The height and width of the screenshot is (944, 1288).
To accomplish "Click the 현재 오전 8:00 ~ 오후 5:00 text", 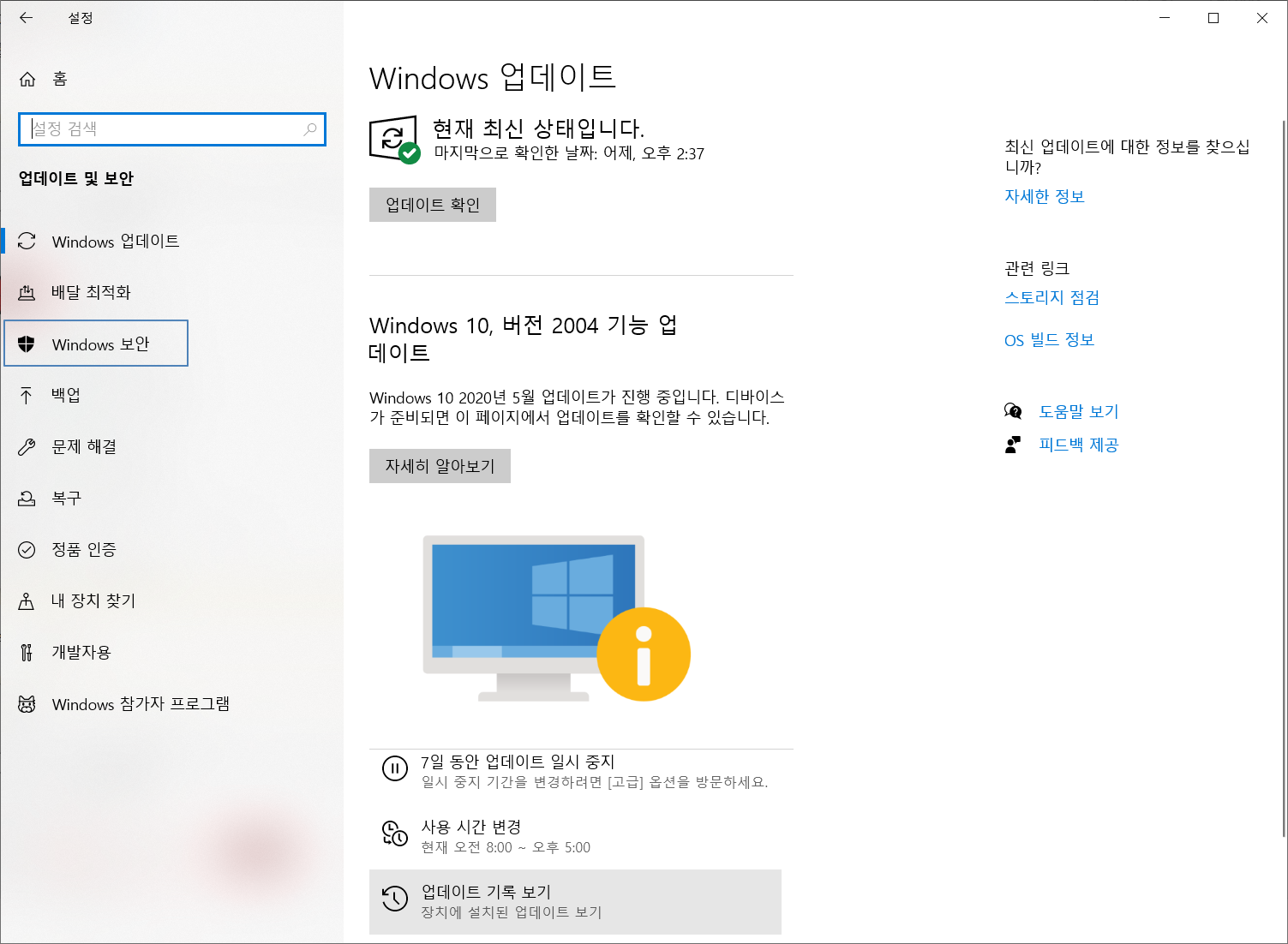I will click(506, 847).
